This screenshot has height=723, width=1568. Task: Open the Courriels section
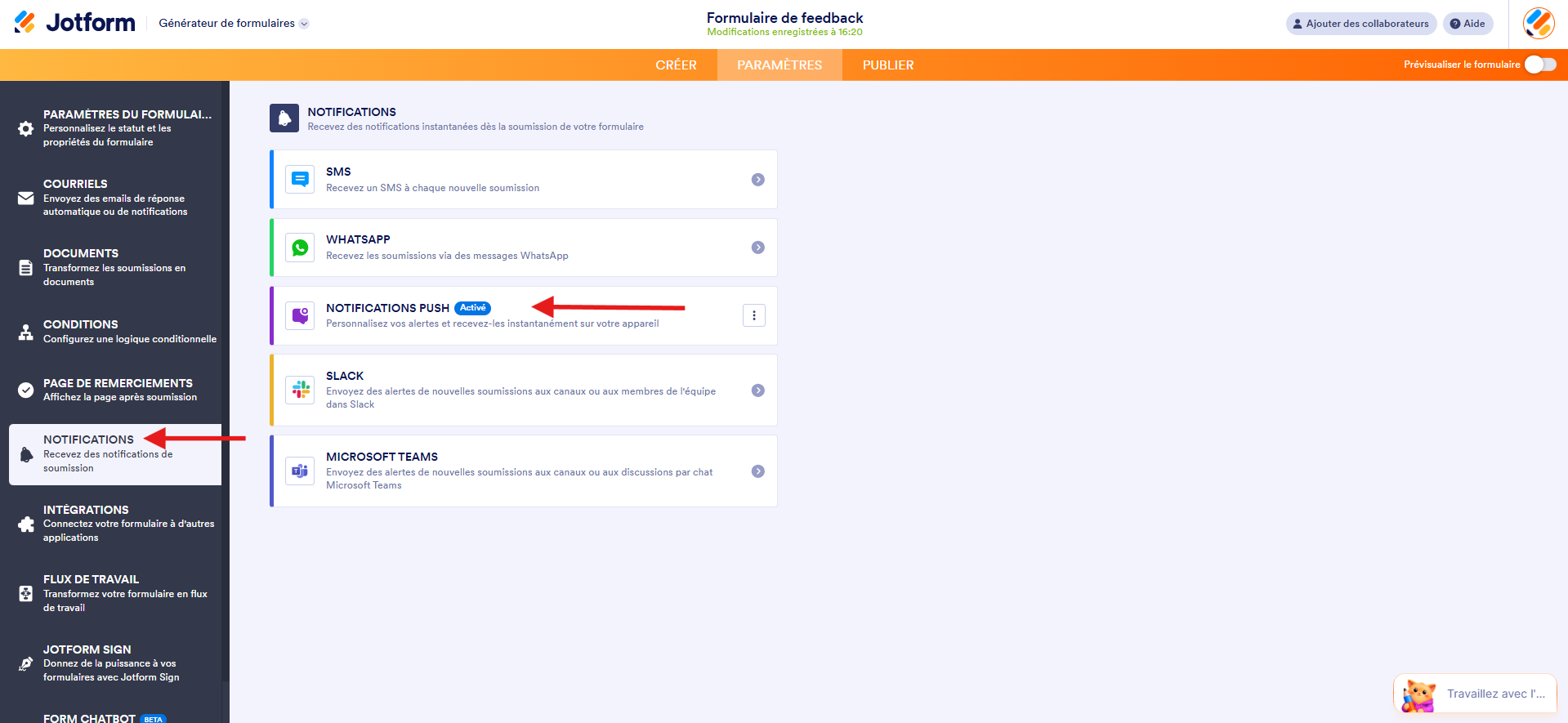tap(114, 198)
